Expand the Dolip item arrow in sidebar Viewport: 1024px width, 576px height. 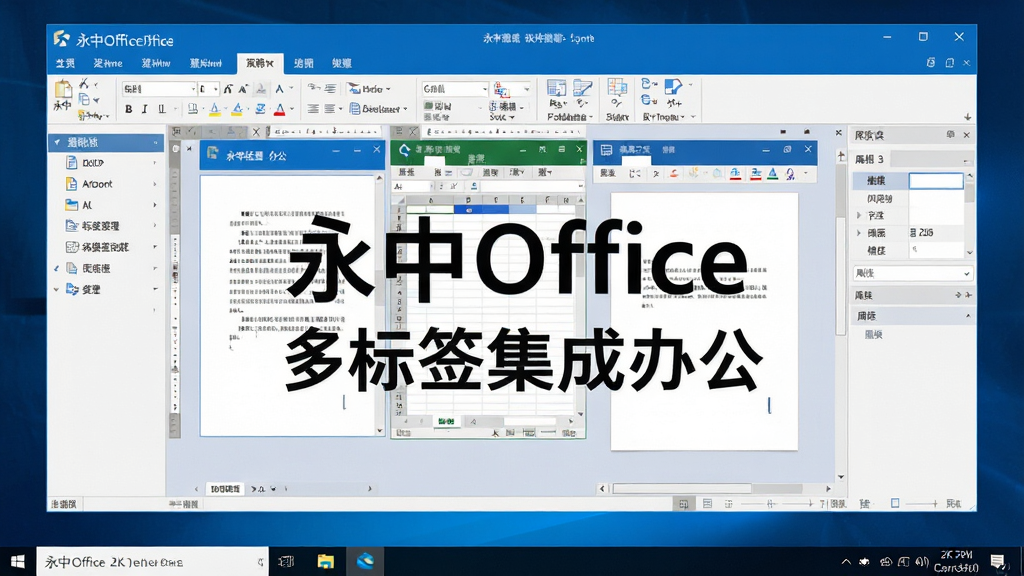pos(155,163)
